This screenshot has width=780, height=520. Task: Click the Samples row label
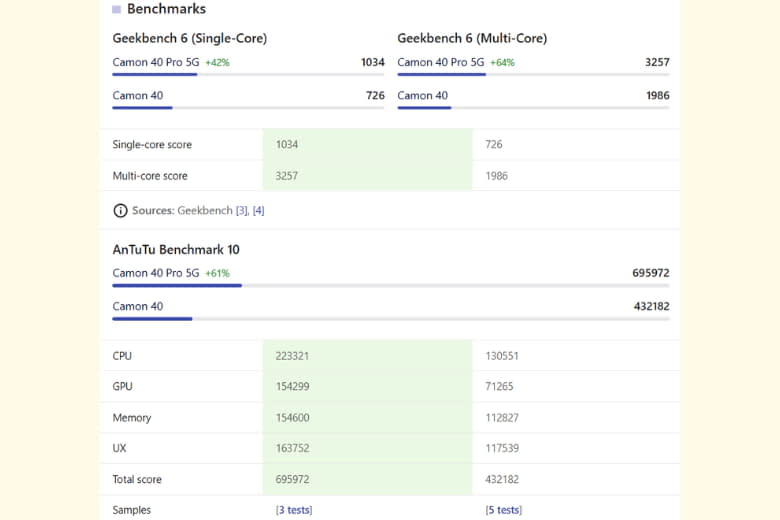[132, 510]
